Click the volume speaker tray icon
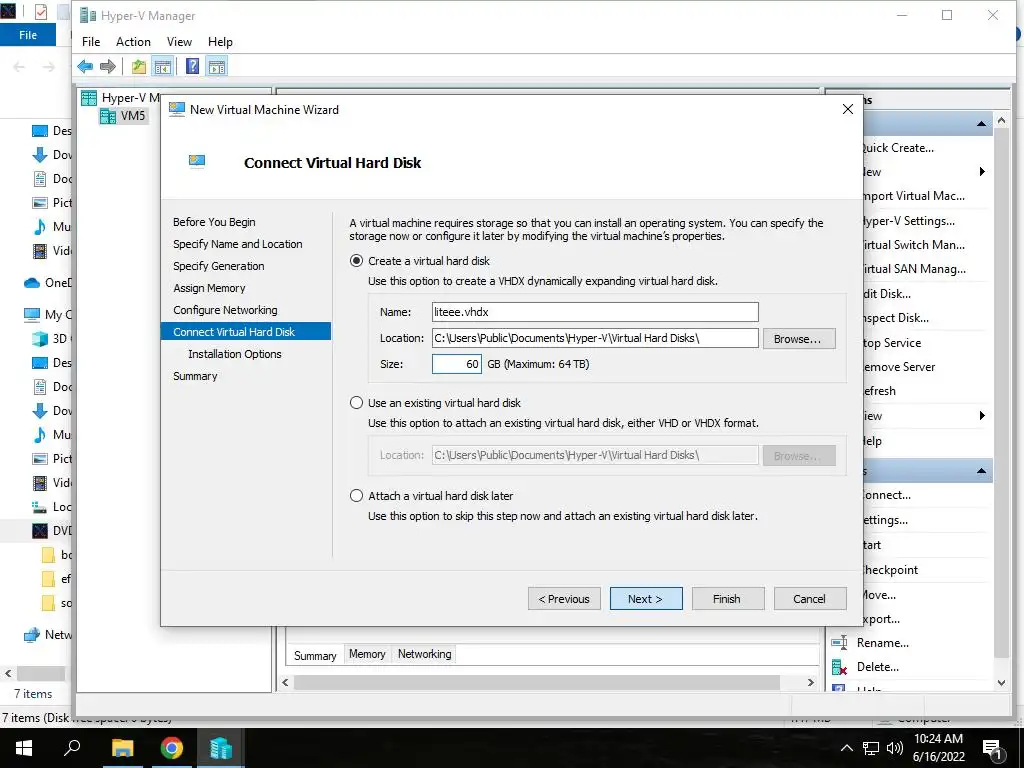The width and height of the screenshot is (1024, 768). point(895,748)
